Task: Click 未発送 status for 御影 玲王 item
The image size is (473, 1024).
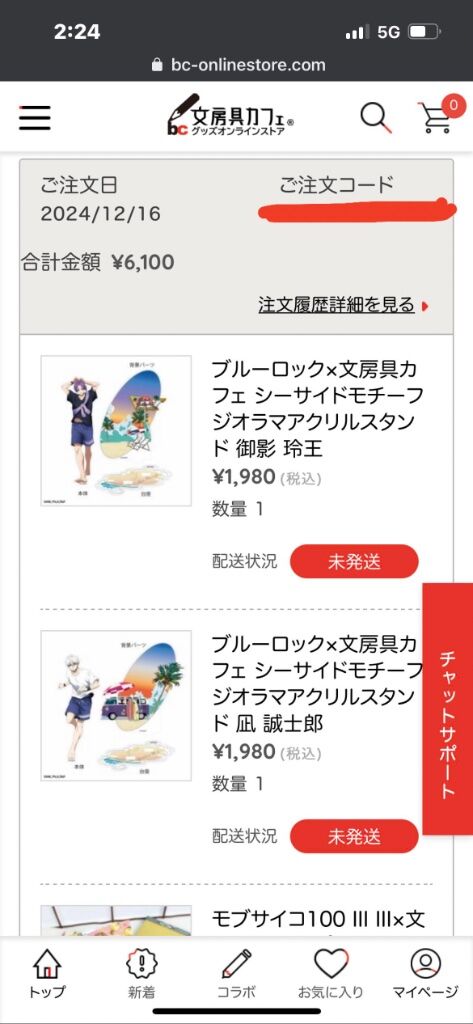Action: [x=354, y=562]
